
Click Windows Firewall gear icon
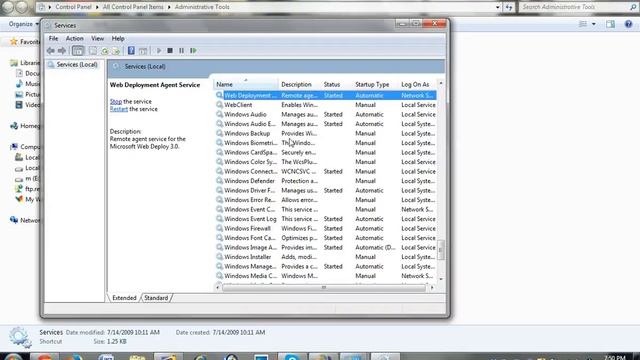tap(219, 228)
